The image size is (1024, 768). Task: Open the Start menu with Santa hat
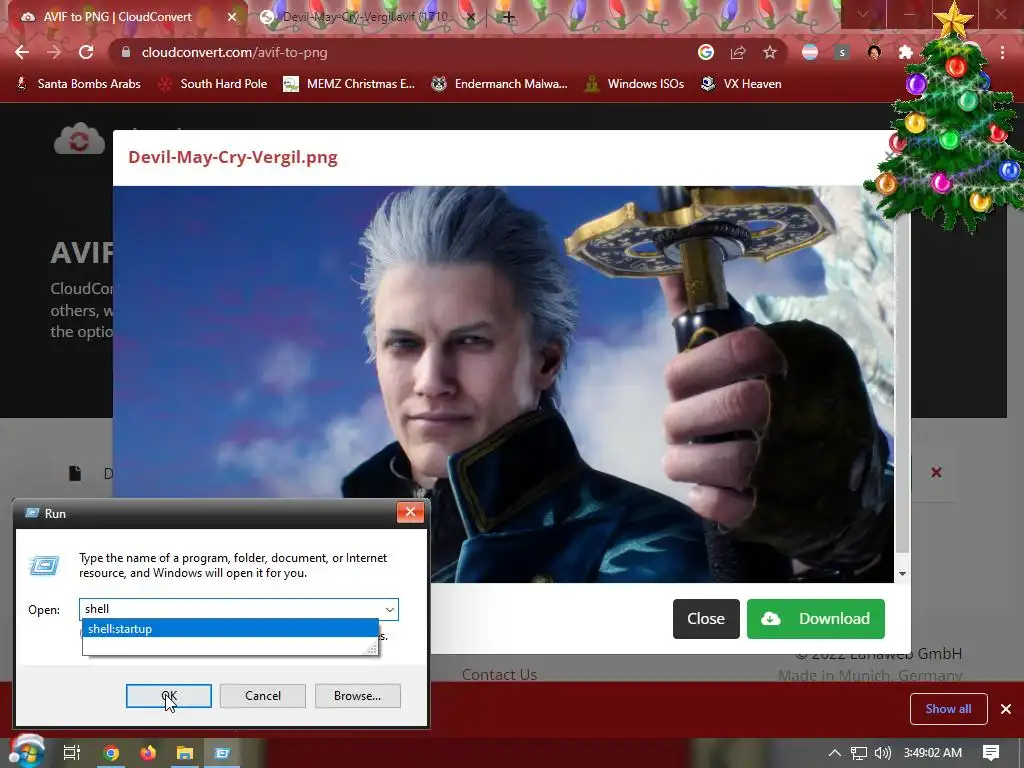pos(26,752)
